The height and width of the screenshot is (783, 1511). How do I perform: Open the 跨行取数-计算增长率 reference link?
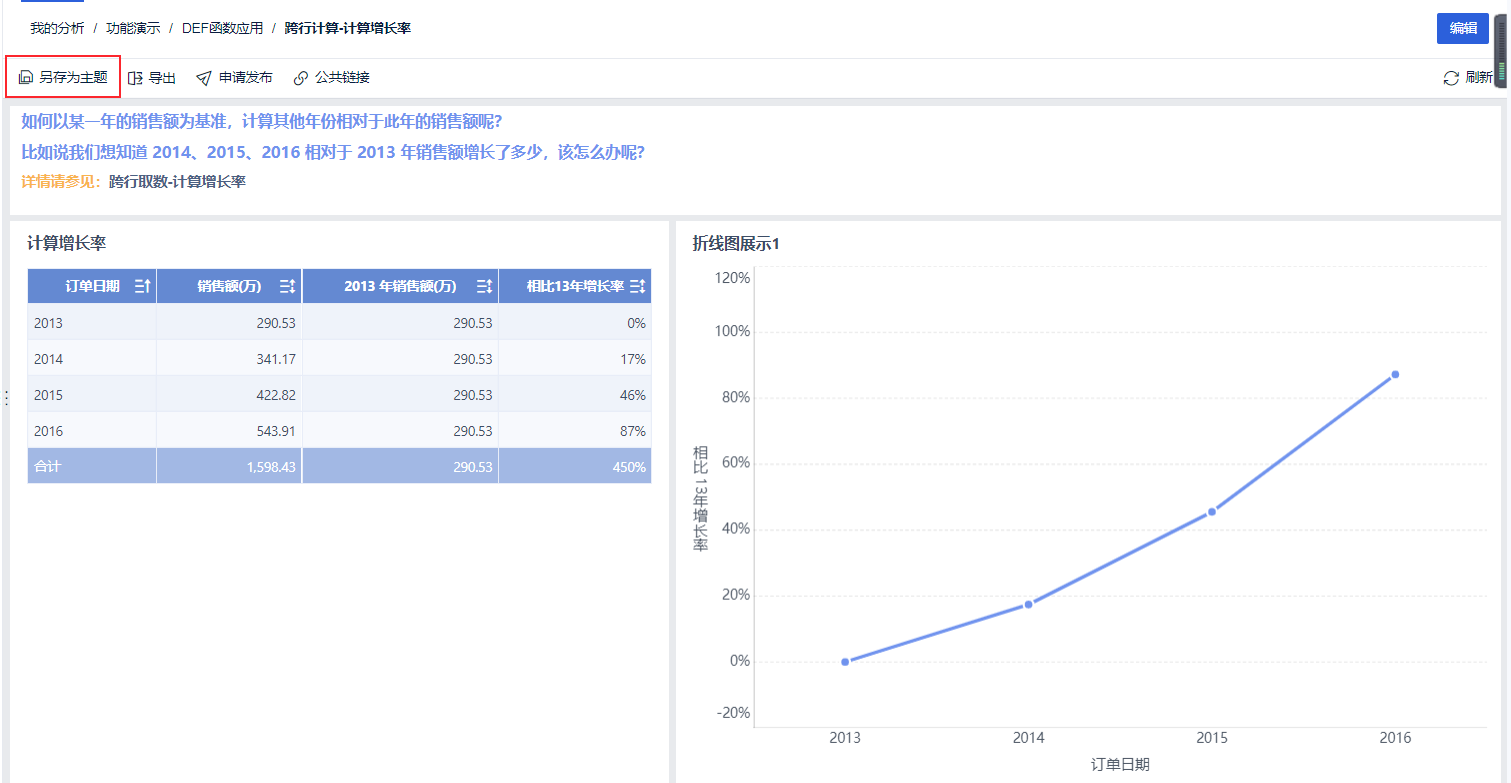click(177, 182)
